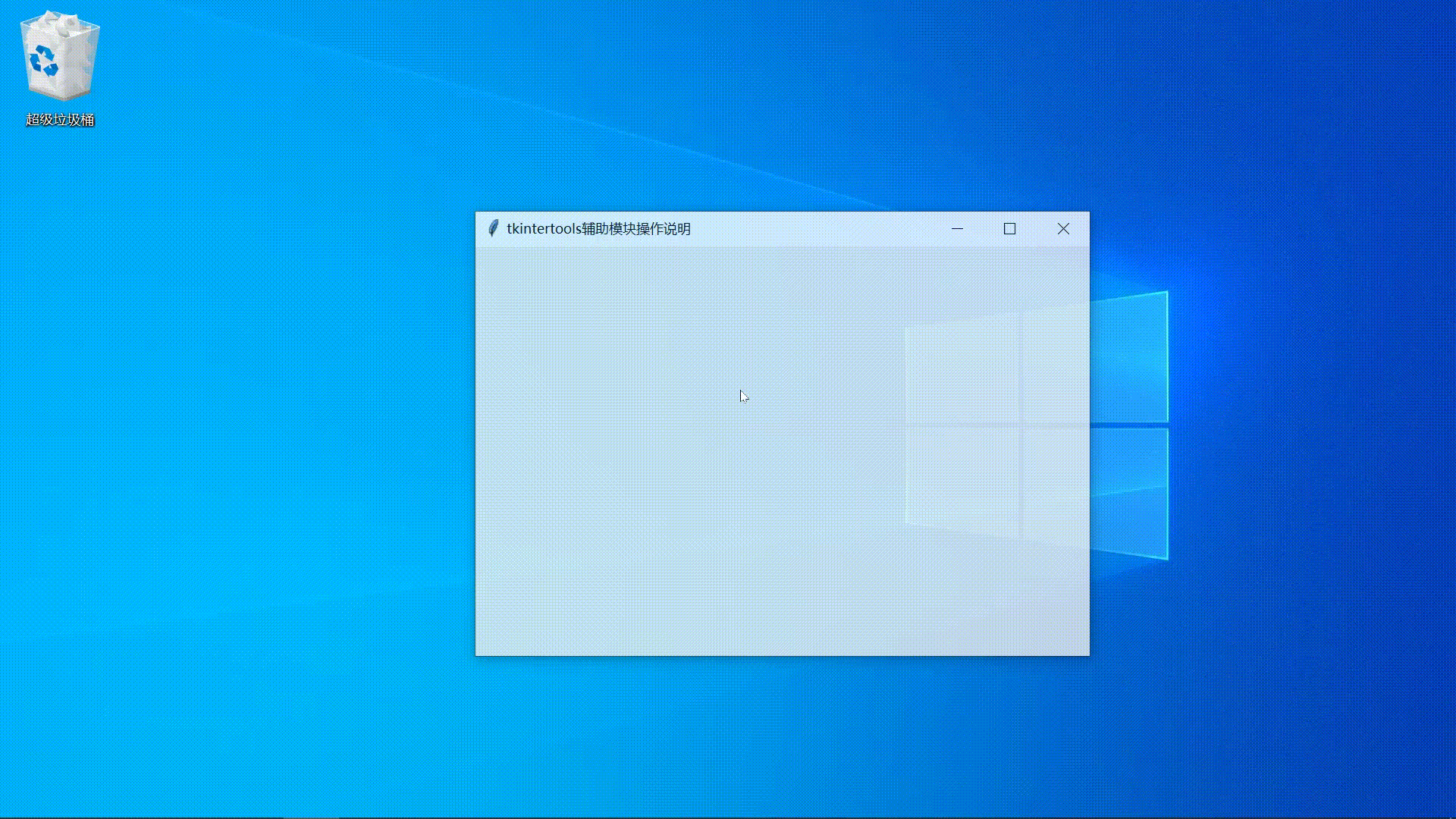The height and width of the screenshot is (819, 1456).
Task: Click the window's bottom-right resize corner
Action: [1088, 654]
